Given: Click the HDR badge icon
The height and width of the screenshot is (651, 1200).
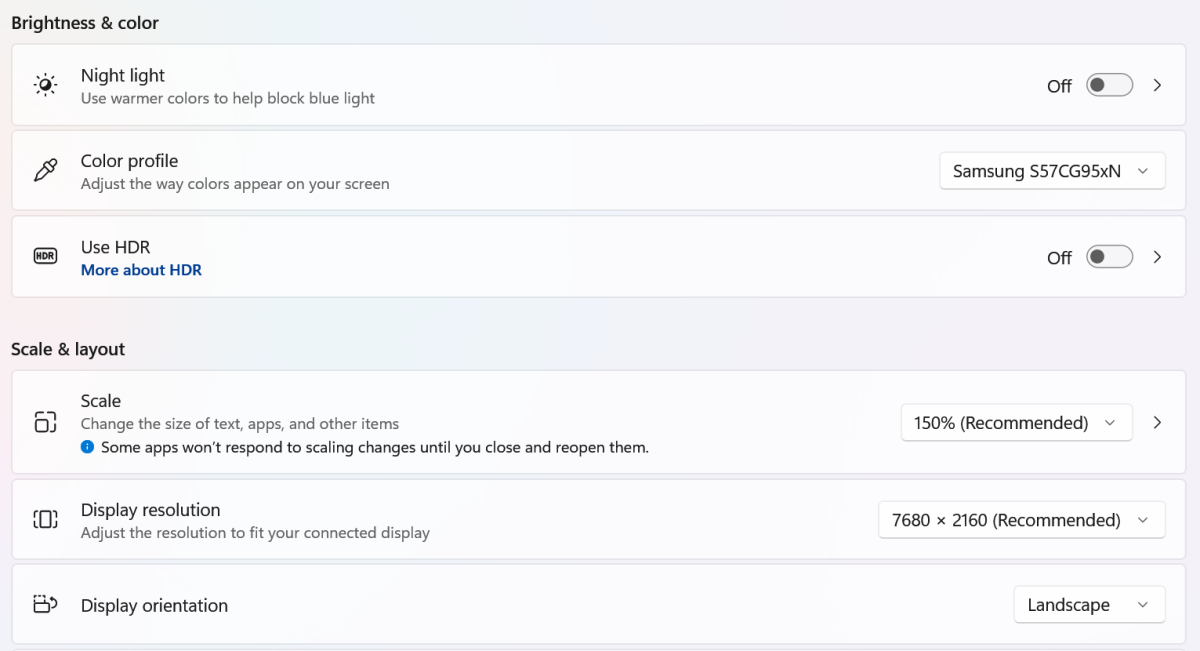Looking at the screenshot, I should (45, 256).
